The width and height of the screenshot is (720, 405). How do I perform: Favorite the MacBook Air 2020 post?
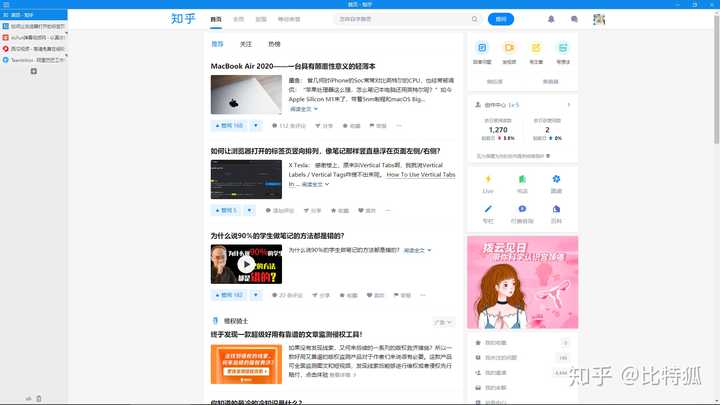click(x=351, y=126)
